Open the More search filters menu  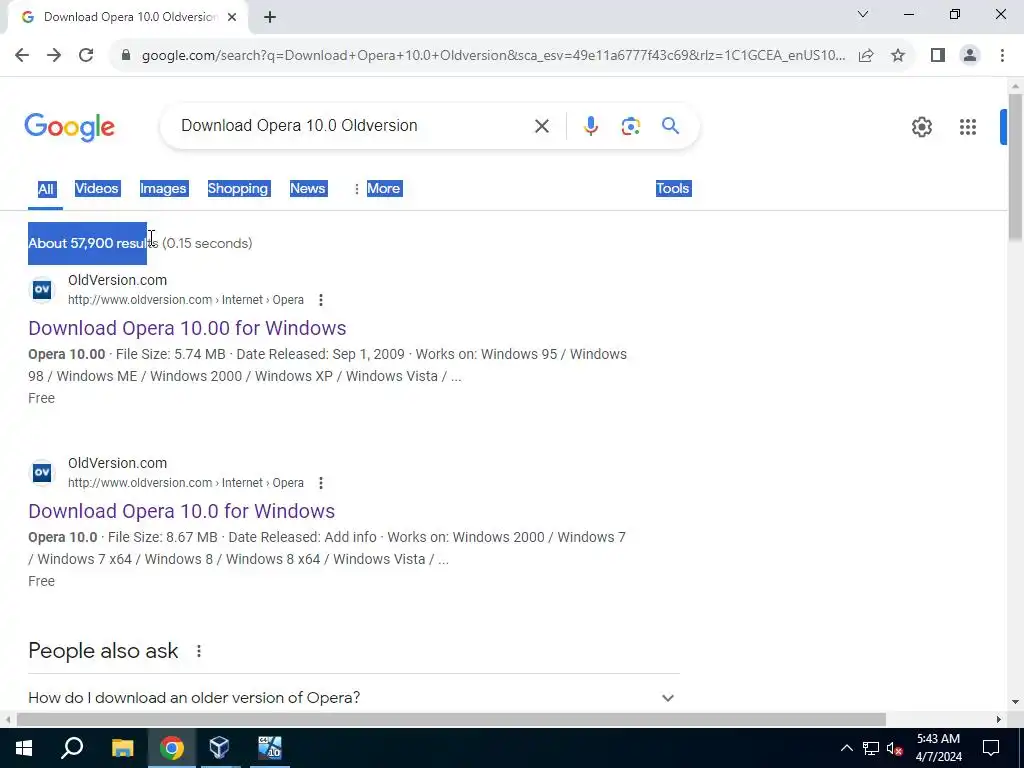[377, 189]
